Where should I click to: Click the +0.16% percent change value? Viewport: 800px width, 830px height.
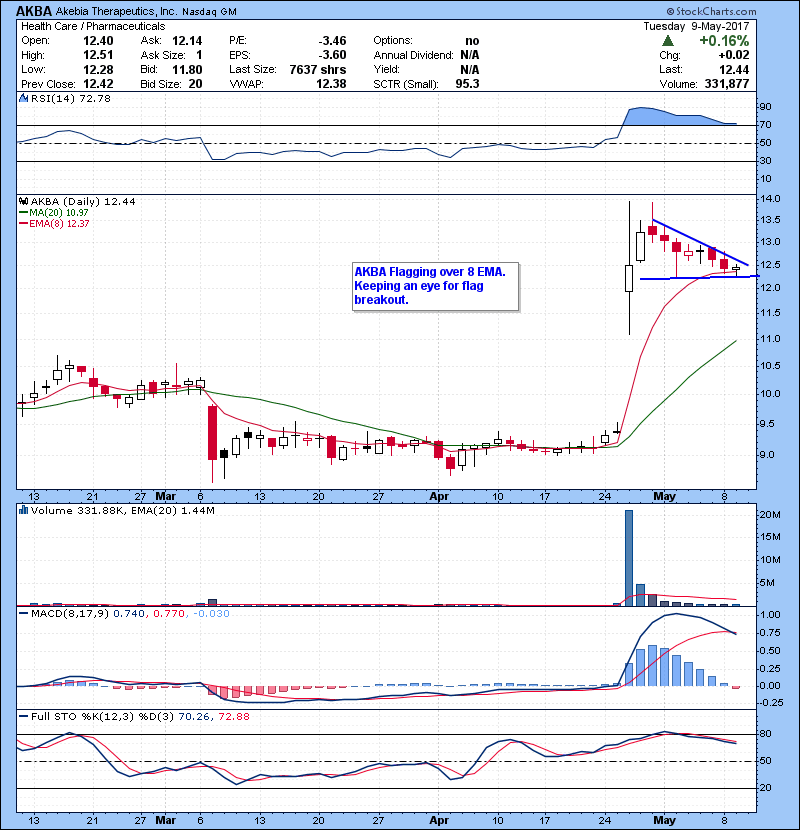(724, 41)
